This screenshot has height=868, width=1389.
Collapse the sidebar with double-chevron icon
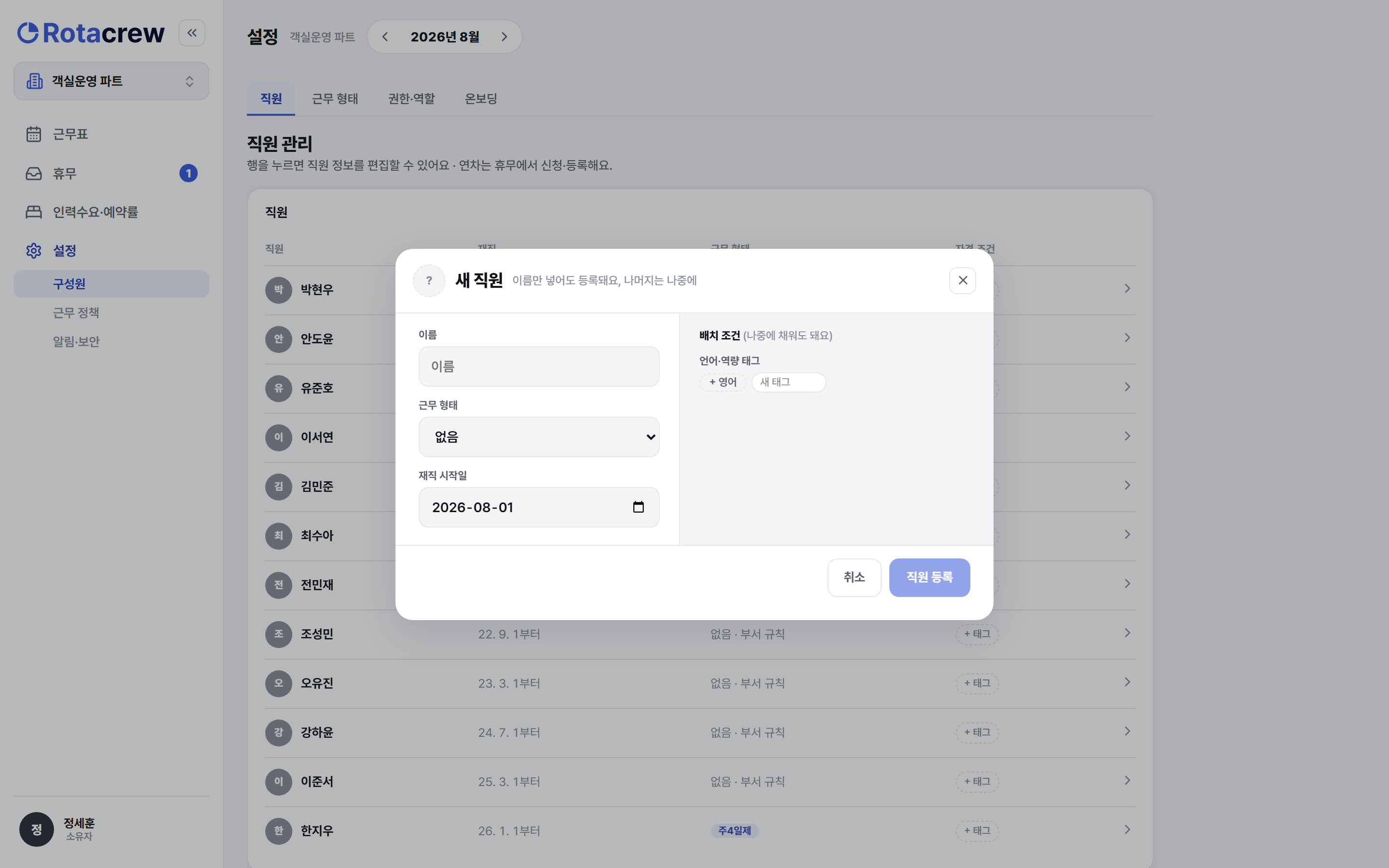(191, 33)
